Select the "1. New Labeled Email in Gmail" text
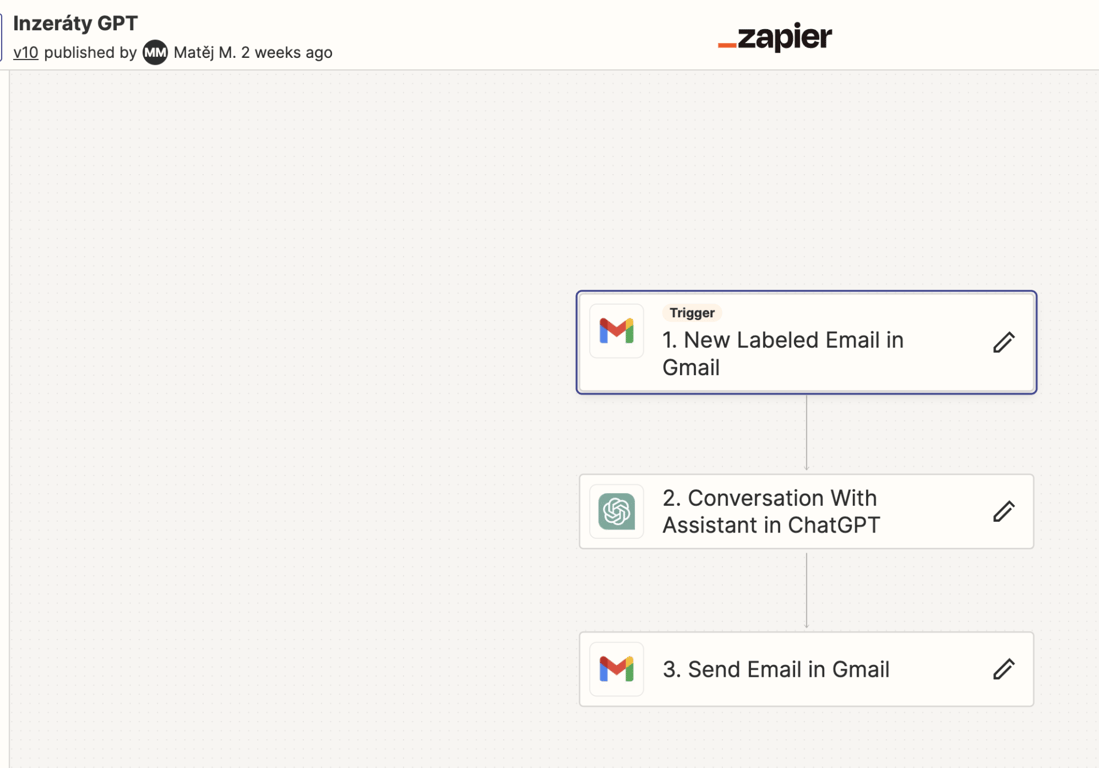The height and width of the screenshot is (768, 1099). point(782,354)
